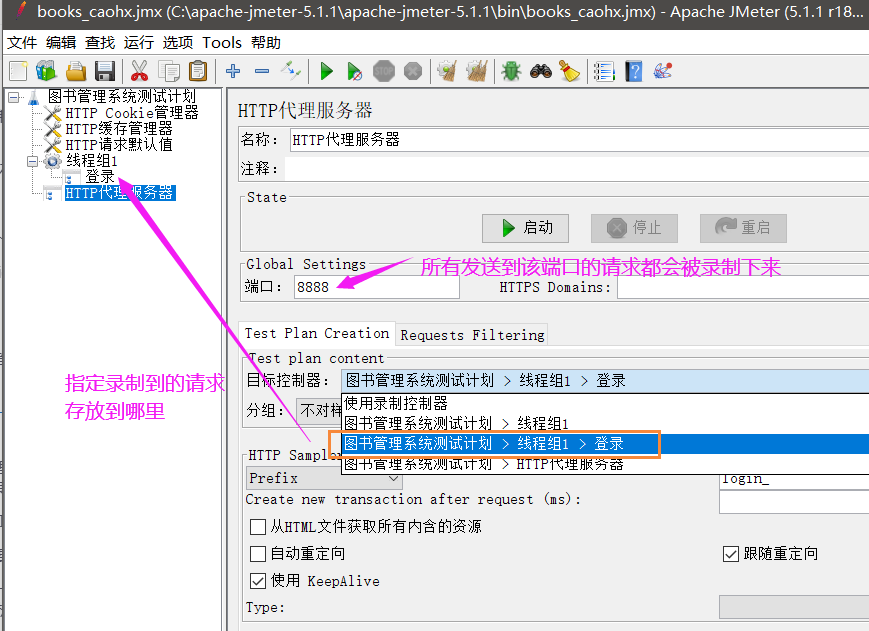Click the 名称 name input field
The width and height of the screenshot is (869, 631).
tap(579, 140)
